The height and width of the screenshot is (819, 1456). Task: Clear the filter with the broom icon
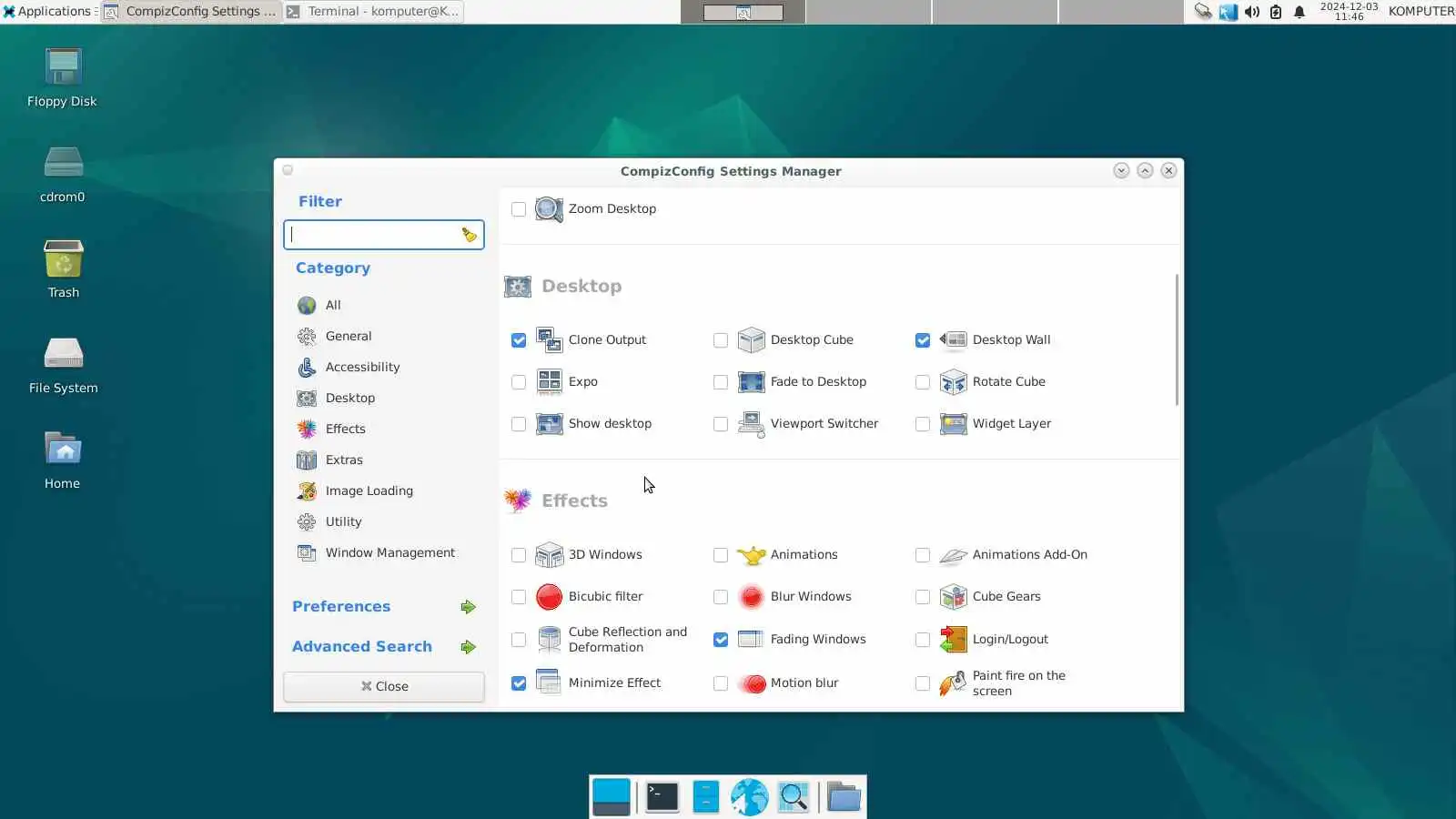pyautogui.click(x=469, y=235)
